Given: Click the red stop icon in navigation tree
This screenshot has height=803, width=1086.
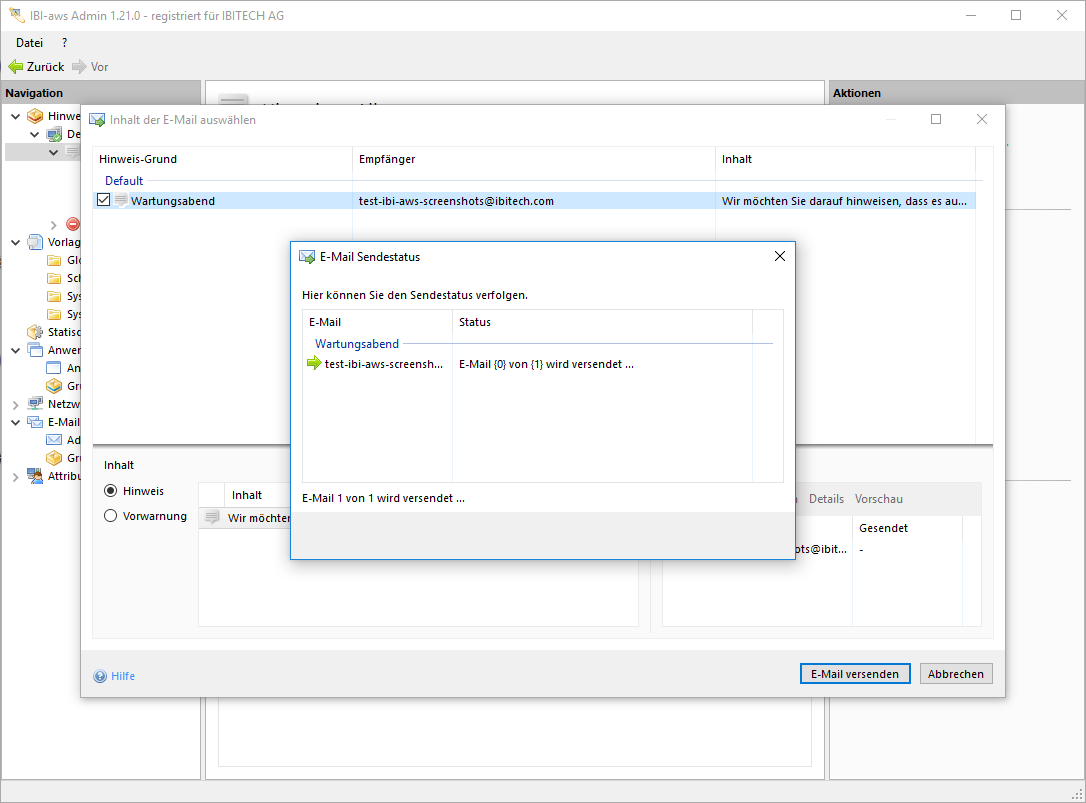Looking at the screenshot, I should (x=72, y=224).
